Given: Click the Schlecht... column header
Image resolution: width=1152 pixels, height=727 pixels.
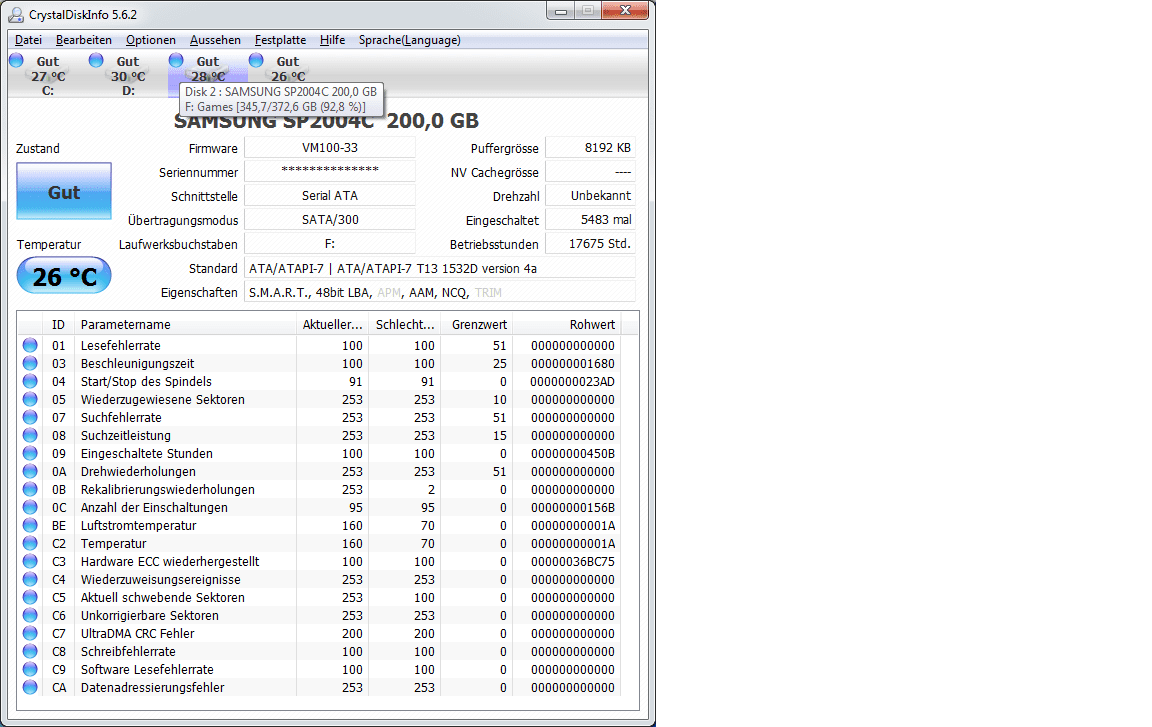Looking at the screenshot, I should (404, 324).
